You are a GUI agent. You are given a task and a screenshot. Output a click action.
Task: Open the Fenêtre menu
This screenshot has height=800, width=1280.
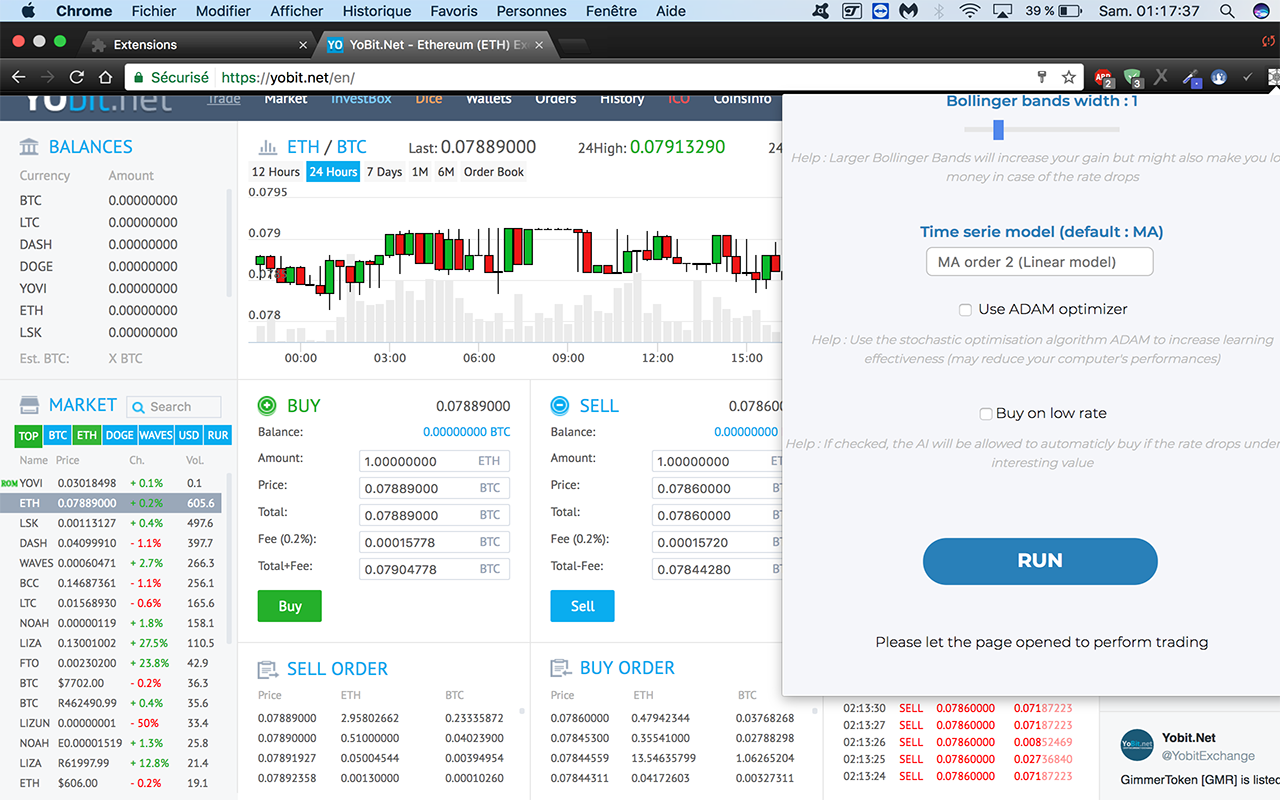[x=611, y=11]
